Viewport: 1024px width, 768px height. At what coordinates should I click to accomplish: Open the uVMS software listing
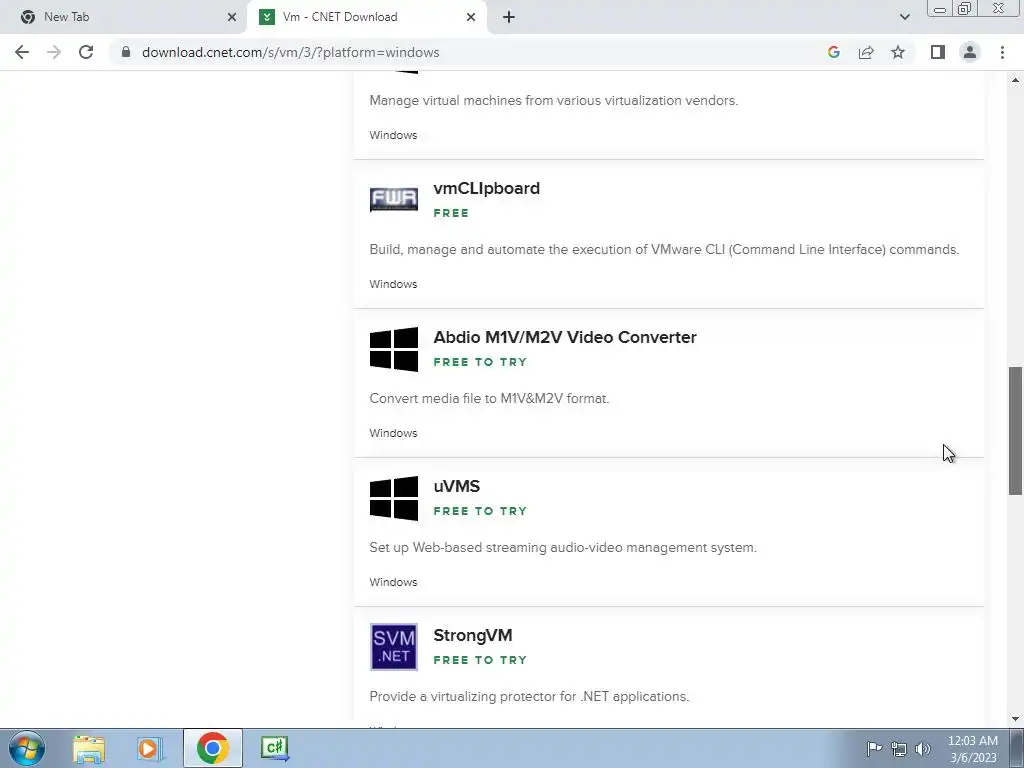[x=456, y=486]
